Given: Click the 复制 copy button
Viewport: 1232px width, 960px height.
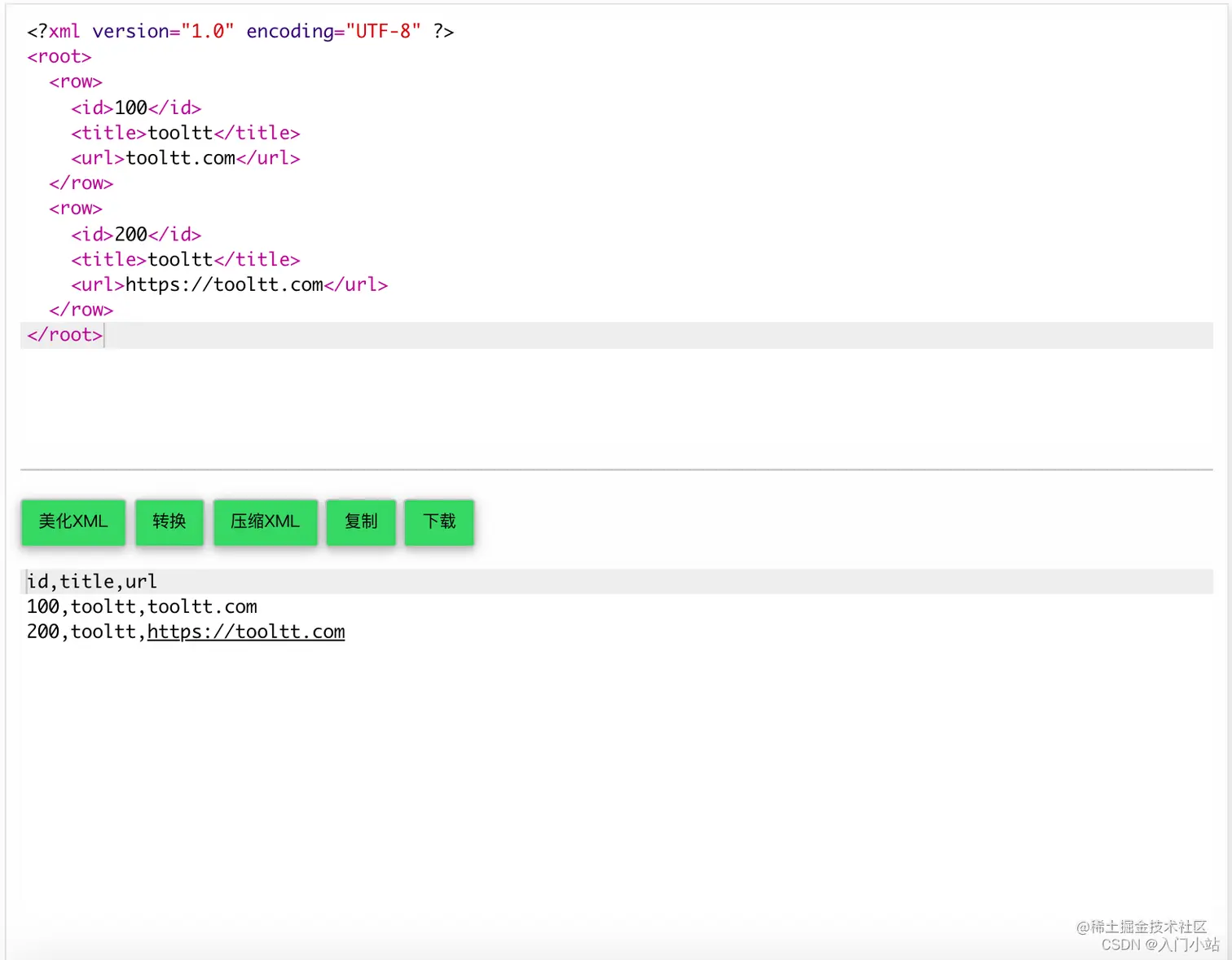Looking at the screenshot, I should (361, 522).
